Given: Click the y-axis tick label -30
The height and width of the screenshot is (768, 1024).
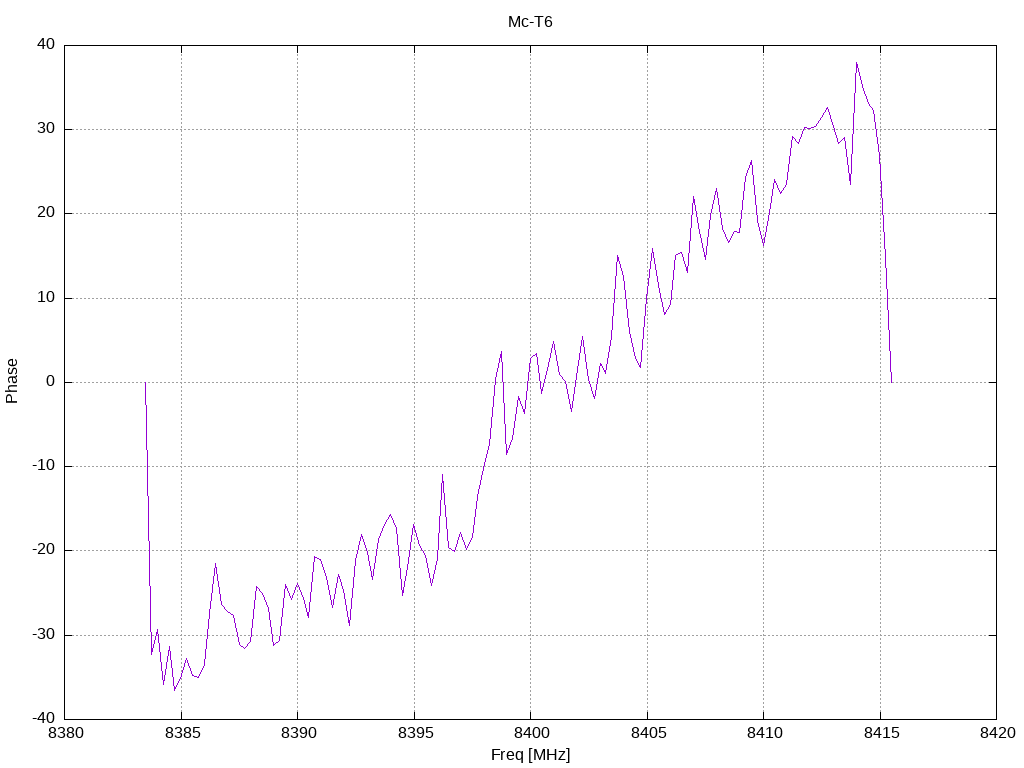Looking at the screenshot, I should pos(44,635).
